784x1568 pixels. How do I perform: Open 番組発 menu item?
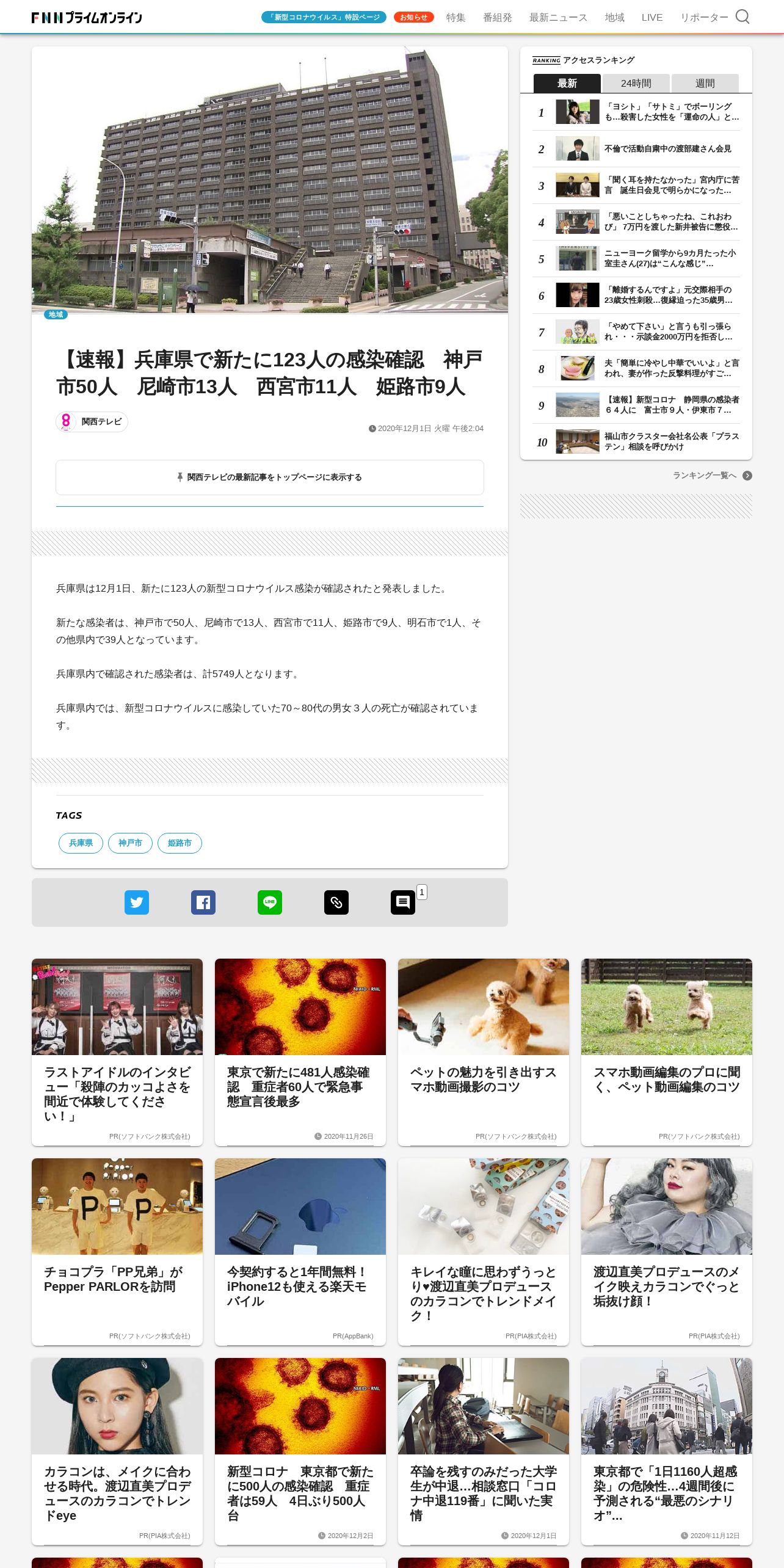[x=498, y=17]
